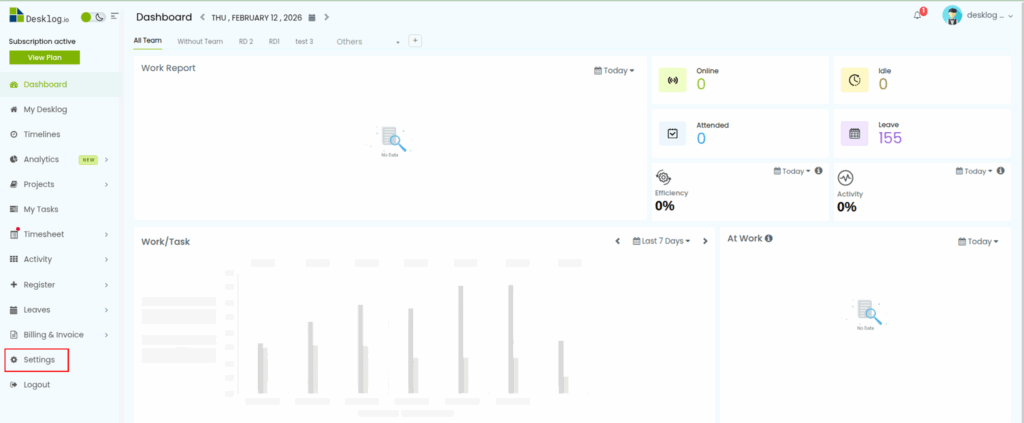Open the Last 7 Days range dropdown

(x=661, y=241)
